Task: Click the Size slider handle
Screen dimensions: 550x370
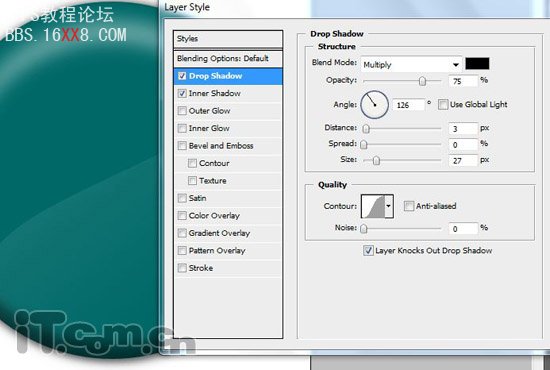Action: click(x=376, y=161)
